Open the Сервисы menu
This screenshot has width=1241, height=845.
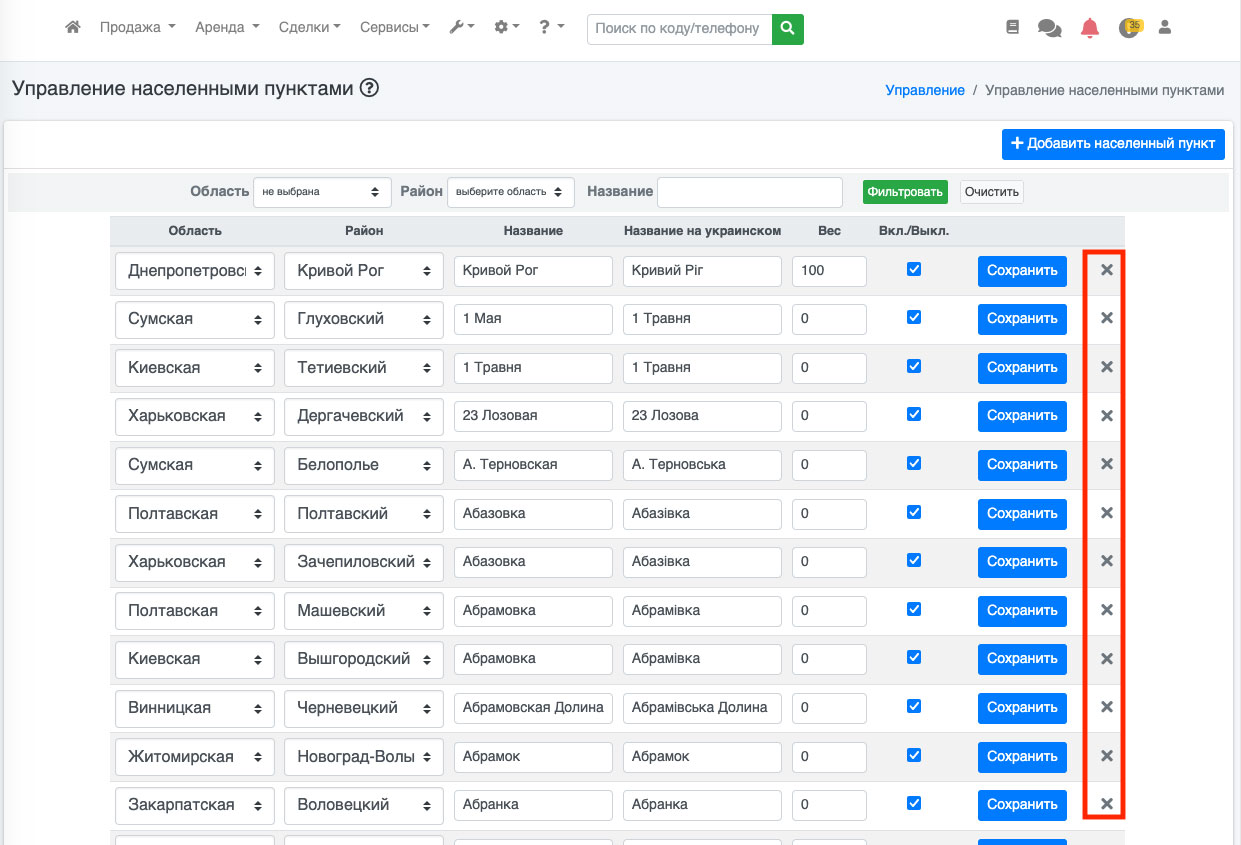click(x=394, y=28)
